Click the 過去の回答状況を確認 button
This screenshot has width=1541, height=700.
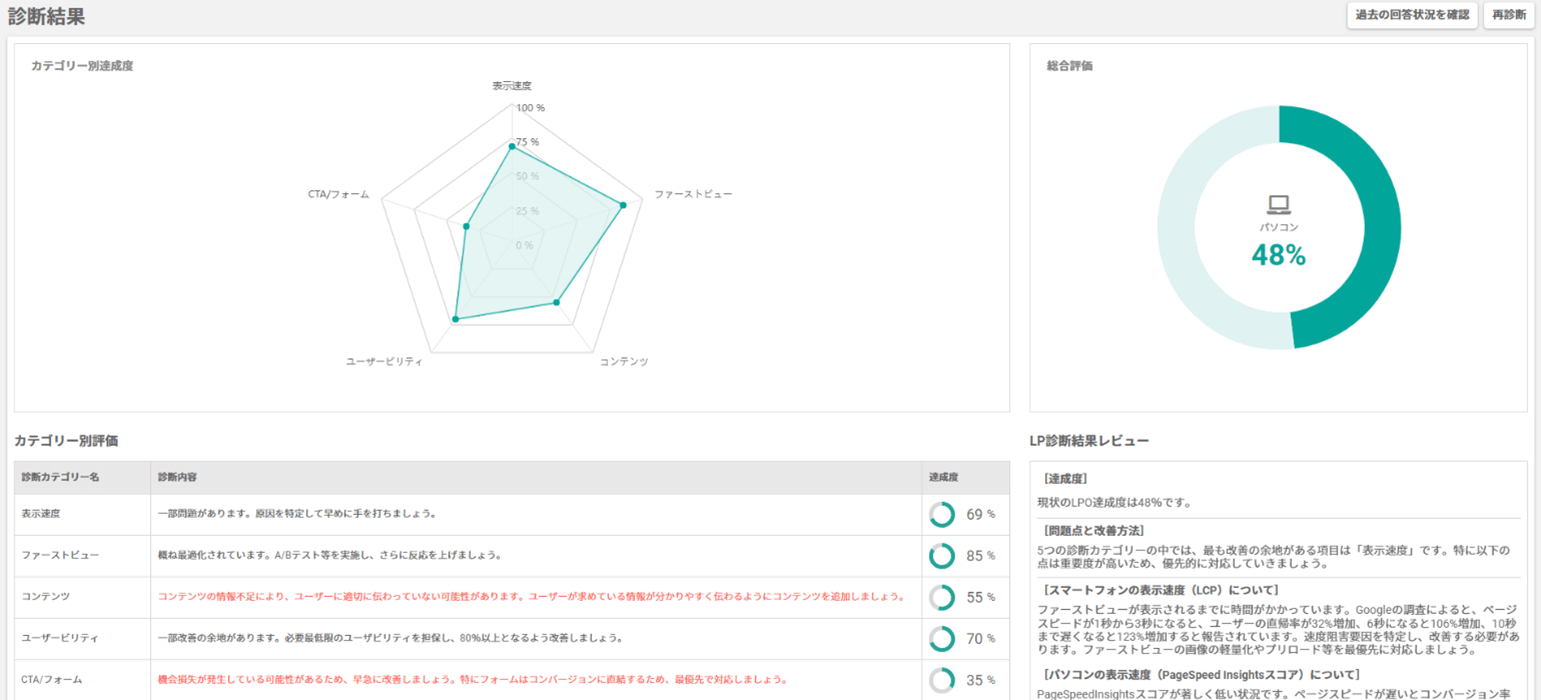1412,15
